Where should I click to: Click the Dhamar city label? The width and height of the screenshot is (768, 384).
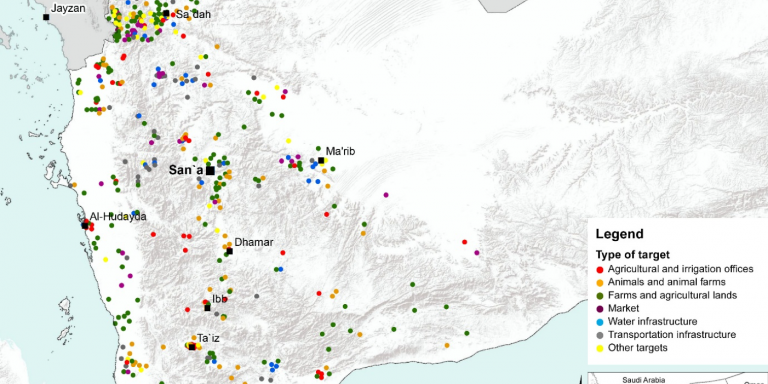[254, 242]
